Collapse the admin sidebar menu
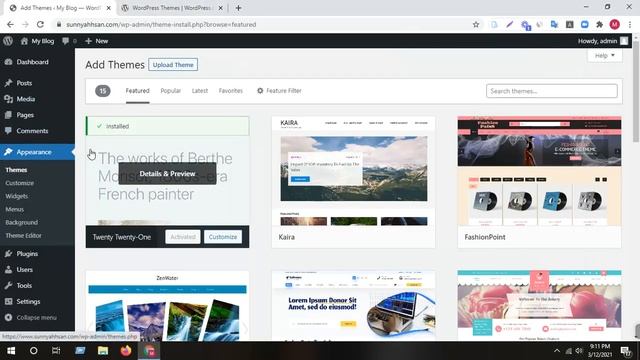 37,317
